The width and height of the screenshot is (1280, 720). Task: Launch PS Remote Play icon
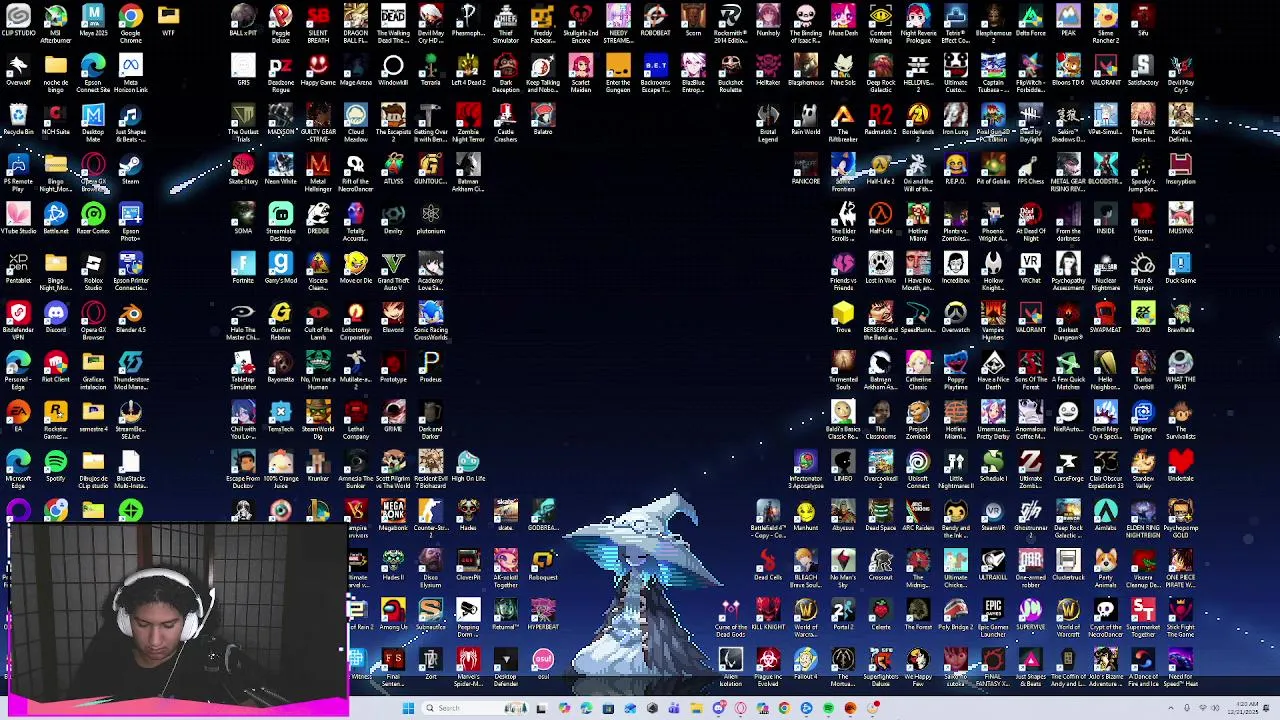pos(18,173)
